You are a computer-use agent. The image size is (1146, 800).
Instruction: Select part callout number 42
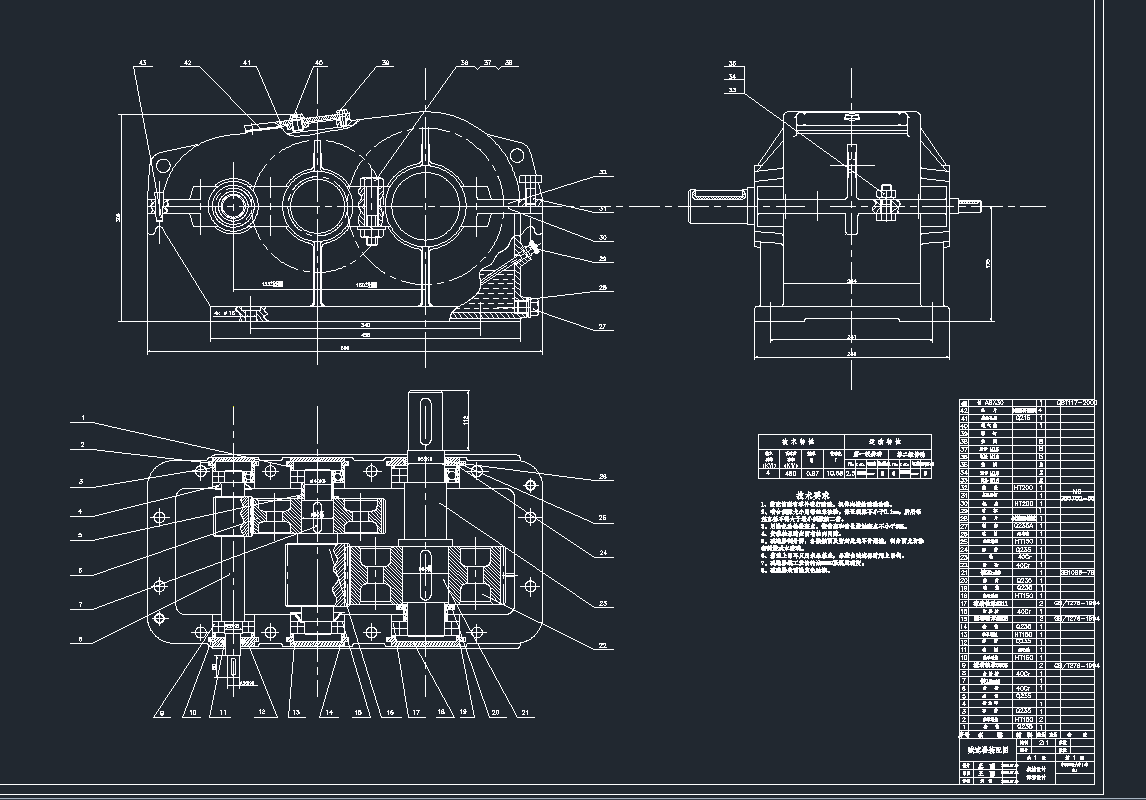click(x=187, y=64)
